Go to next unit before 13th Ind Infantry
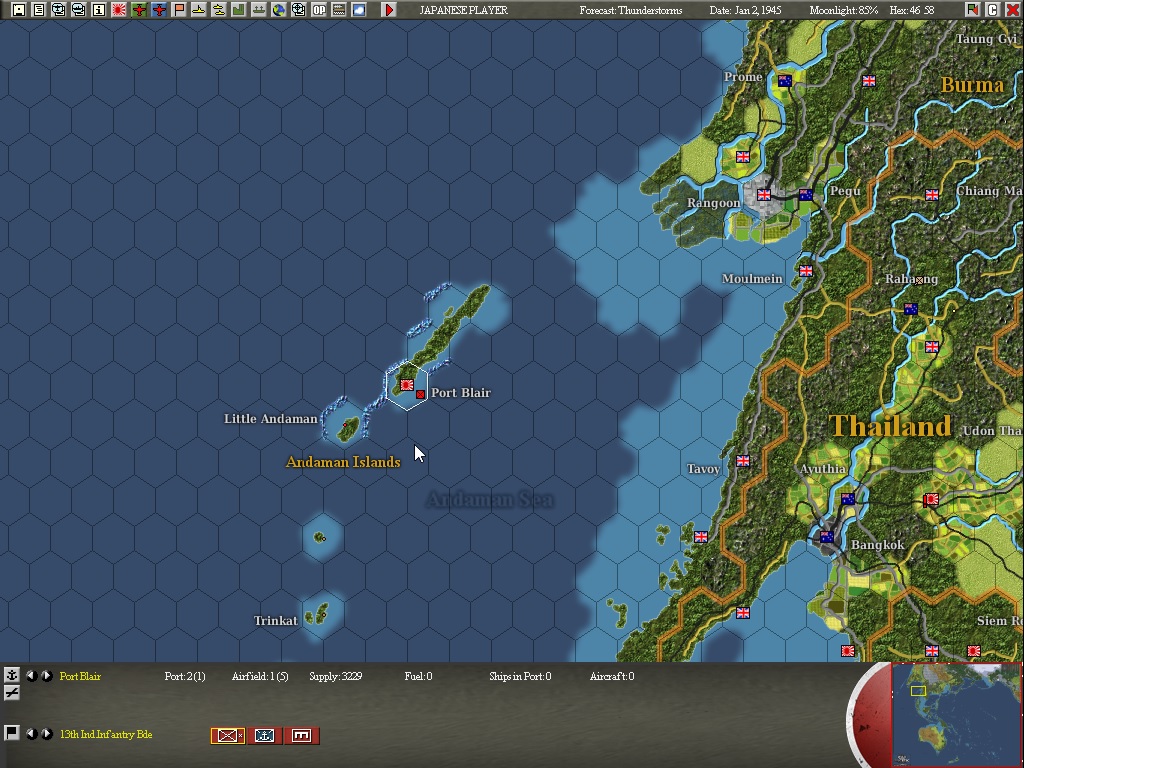 46,733
